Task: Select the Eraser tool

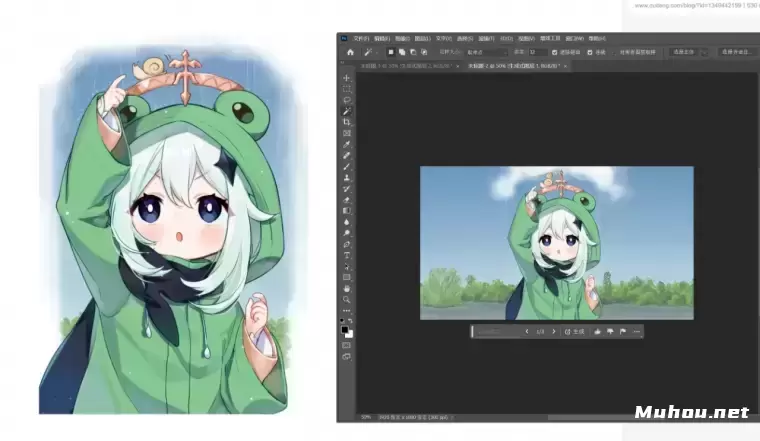Action: pyautogui.click(x=347, y=200)
